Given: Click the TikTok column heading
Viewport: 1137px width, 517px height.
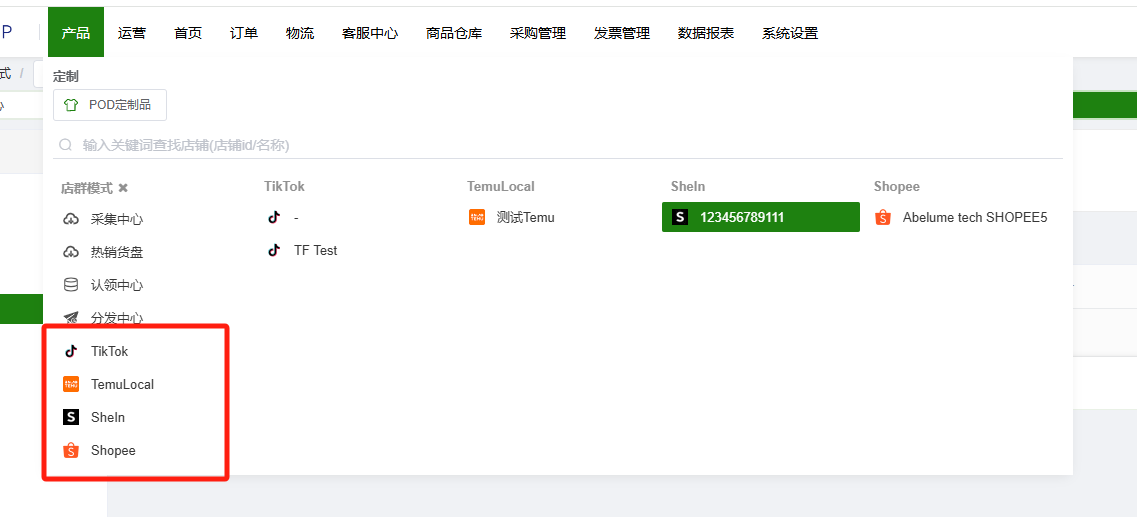Looking at the screenshot, I should pyautogui.click(x=284, y=186).
